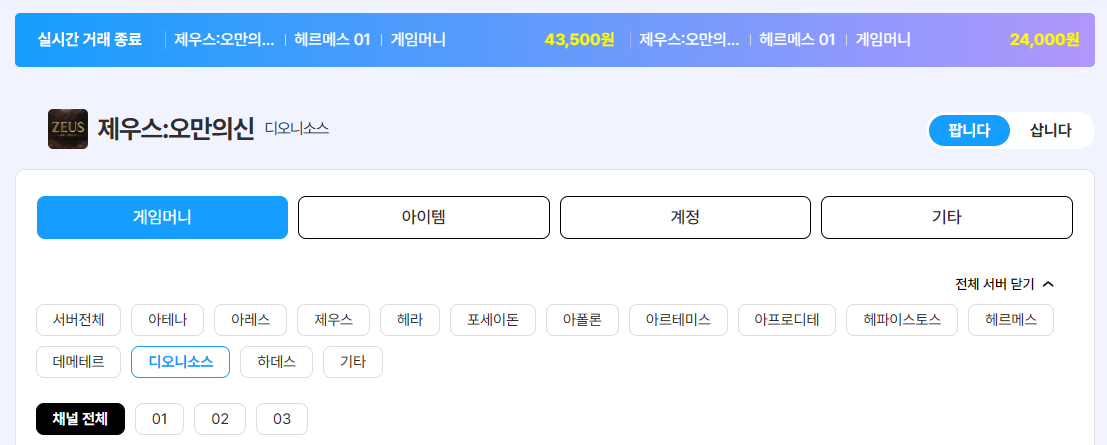
Task: Choose channel 03
Action: 282,419
